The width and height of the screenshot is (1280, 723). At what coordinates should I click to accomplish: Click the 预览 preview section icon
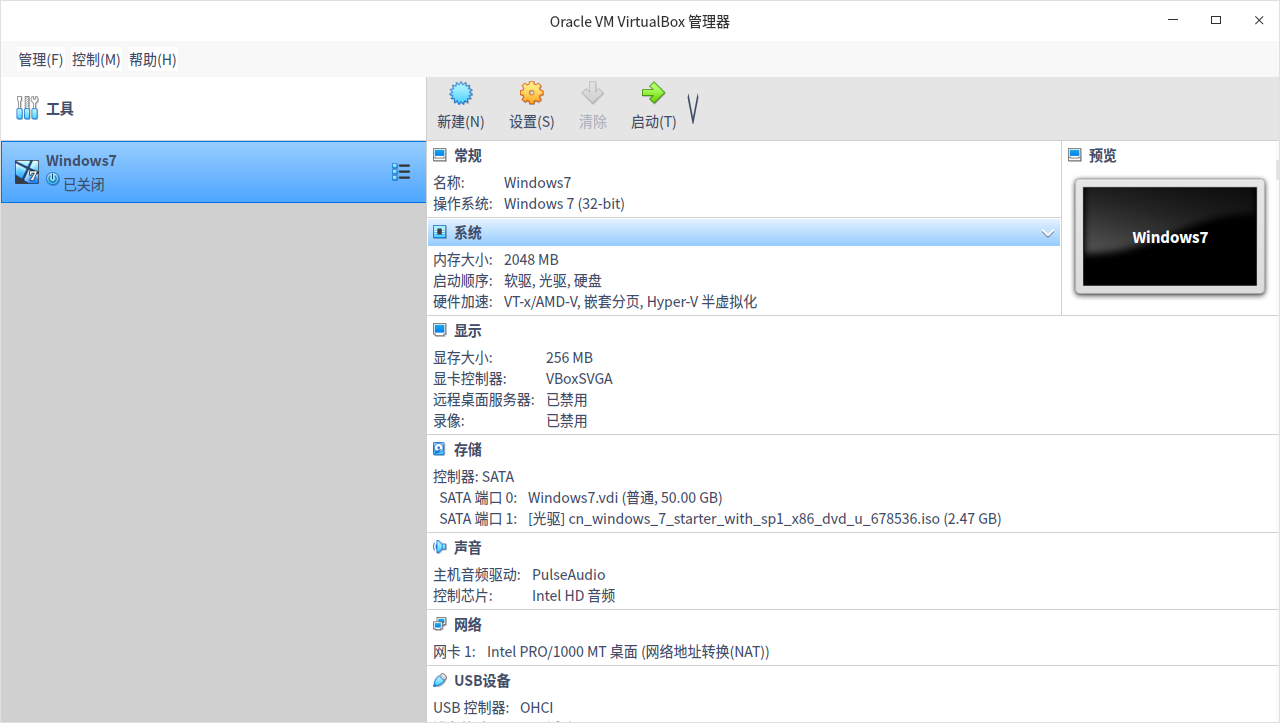tap(1075, 155)
